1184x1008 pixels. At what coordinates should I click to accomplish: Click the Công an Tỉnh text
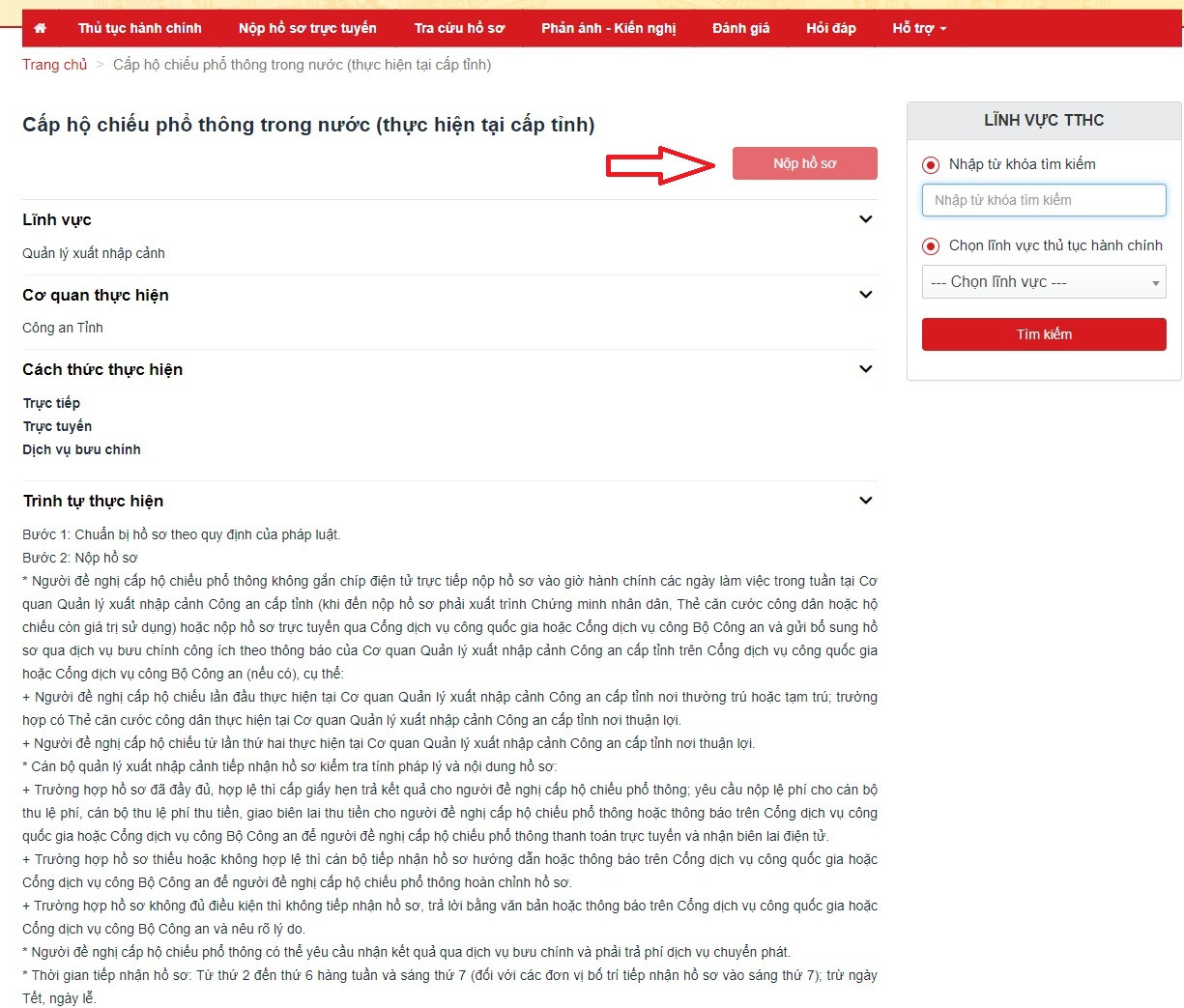click(x=63, y=328)
